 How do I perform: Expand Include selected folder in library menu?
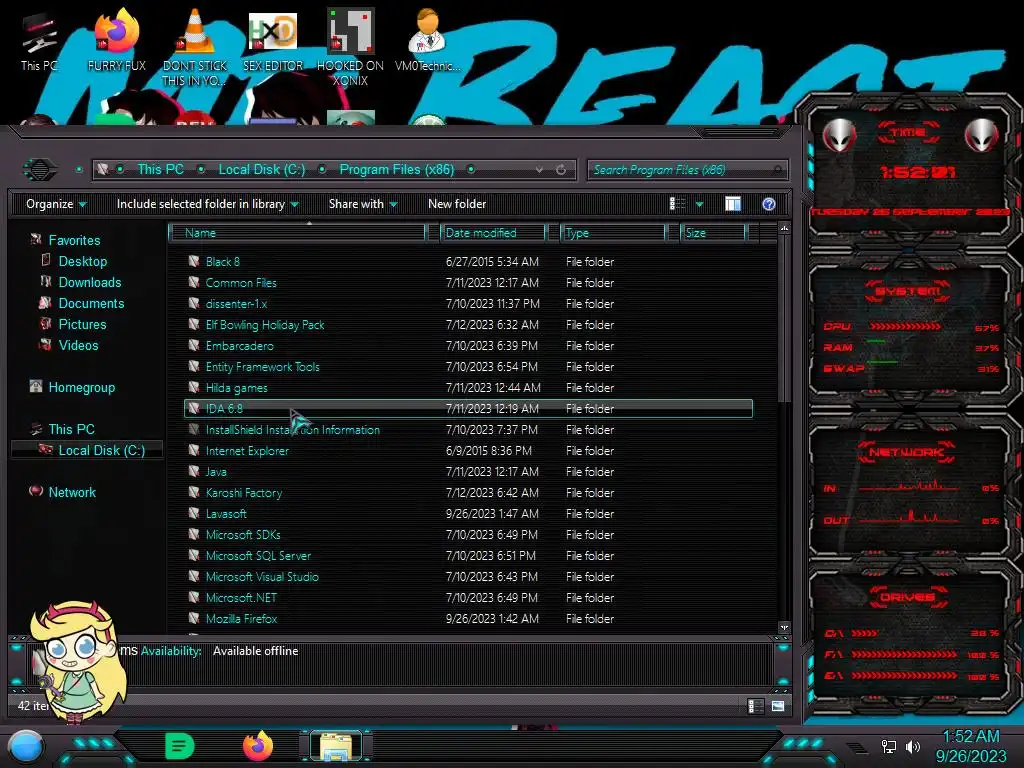207,204
